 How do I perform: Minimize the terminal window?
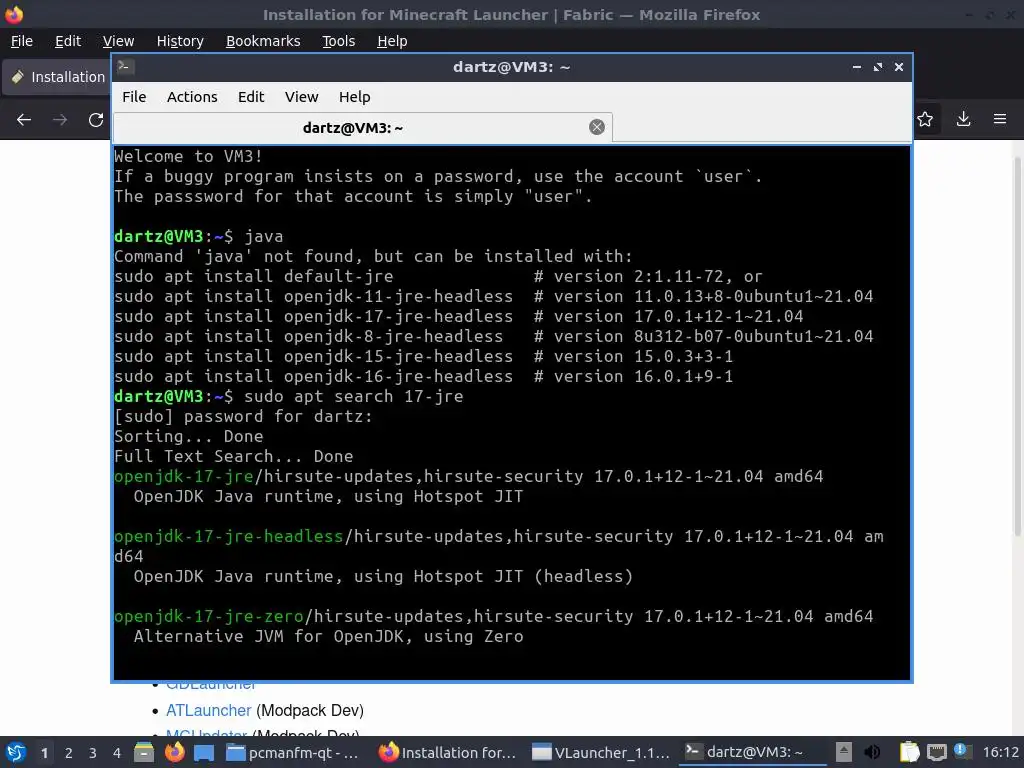coord(856,67)
